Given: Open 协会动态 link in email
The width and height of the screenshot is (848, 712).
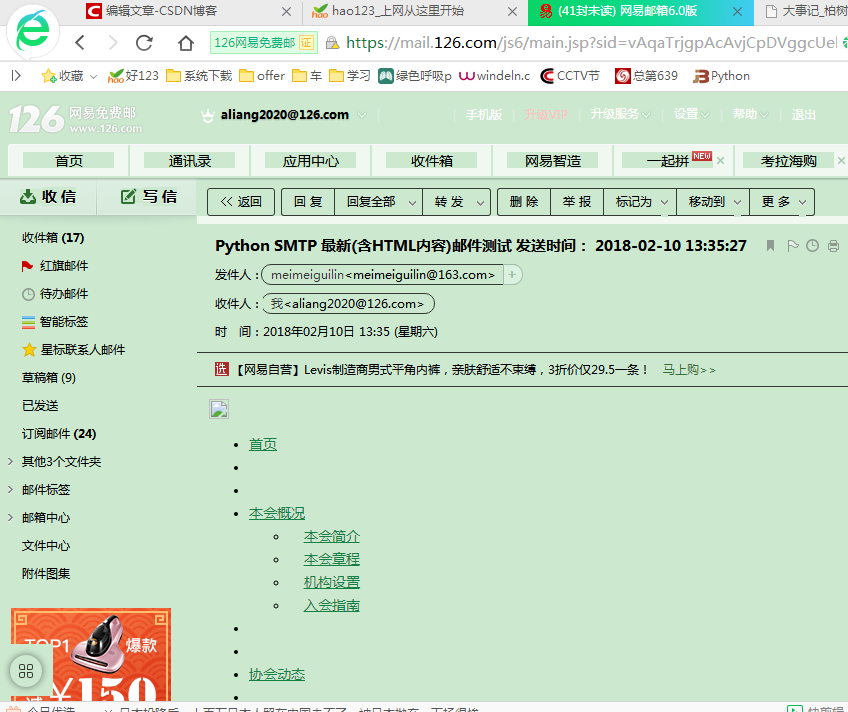Looking at the screenshot, I should coord(277,675).
